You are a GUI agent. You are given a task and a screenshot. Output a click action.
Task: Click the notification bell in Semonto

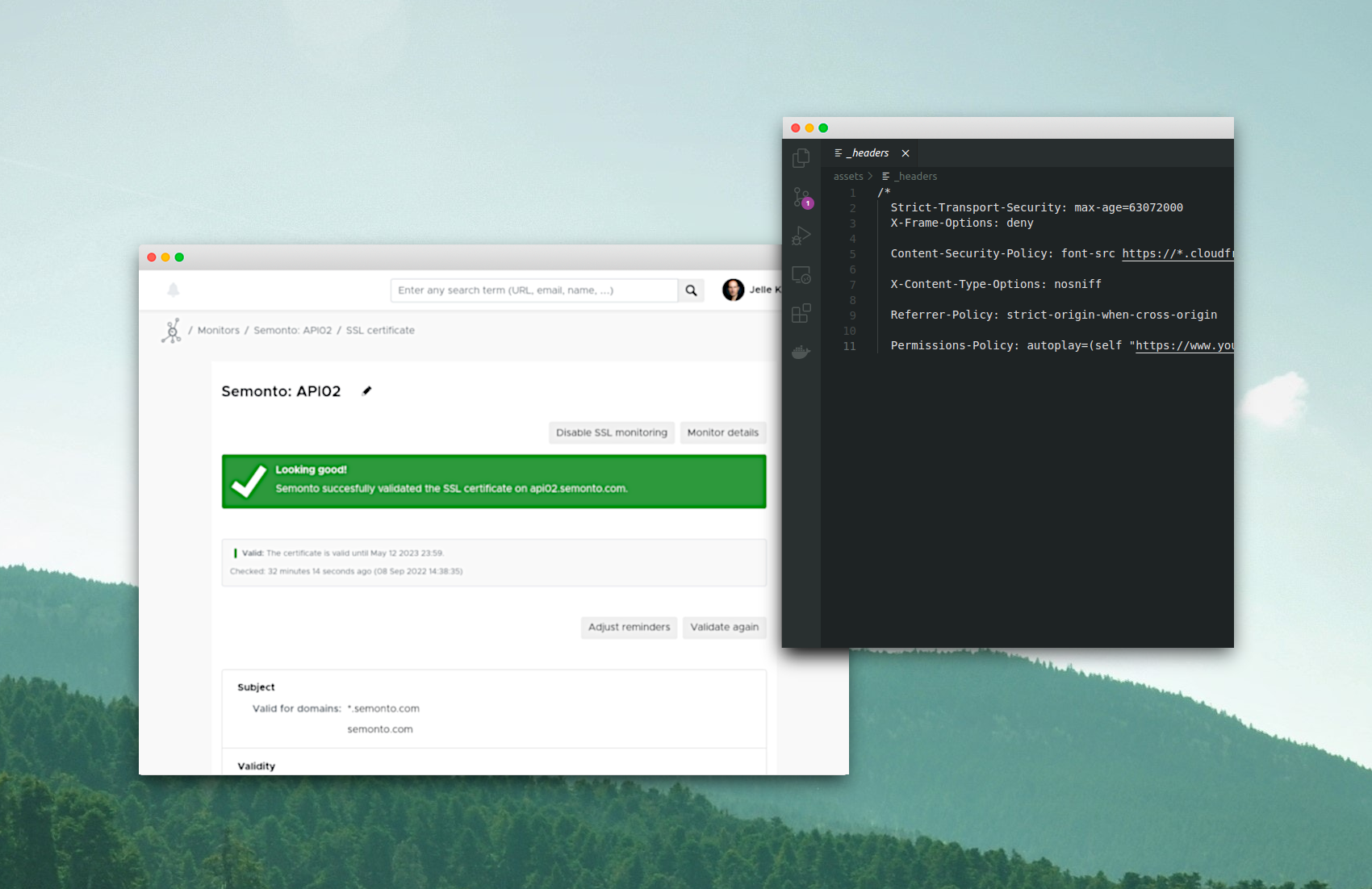173,290
